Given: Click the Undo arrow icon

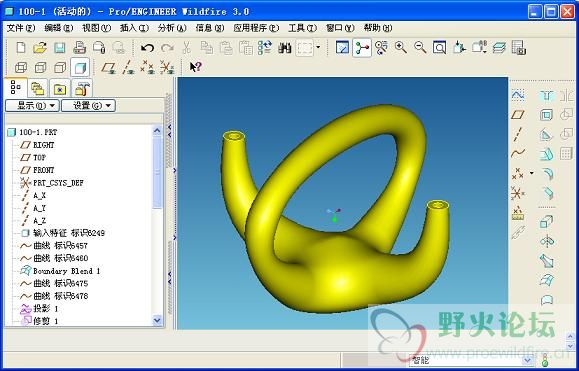Looking at the screenshot, I should (148, 48).
